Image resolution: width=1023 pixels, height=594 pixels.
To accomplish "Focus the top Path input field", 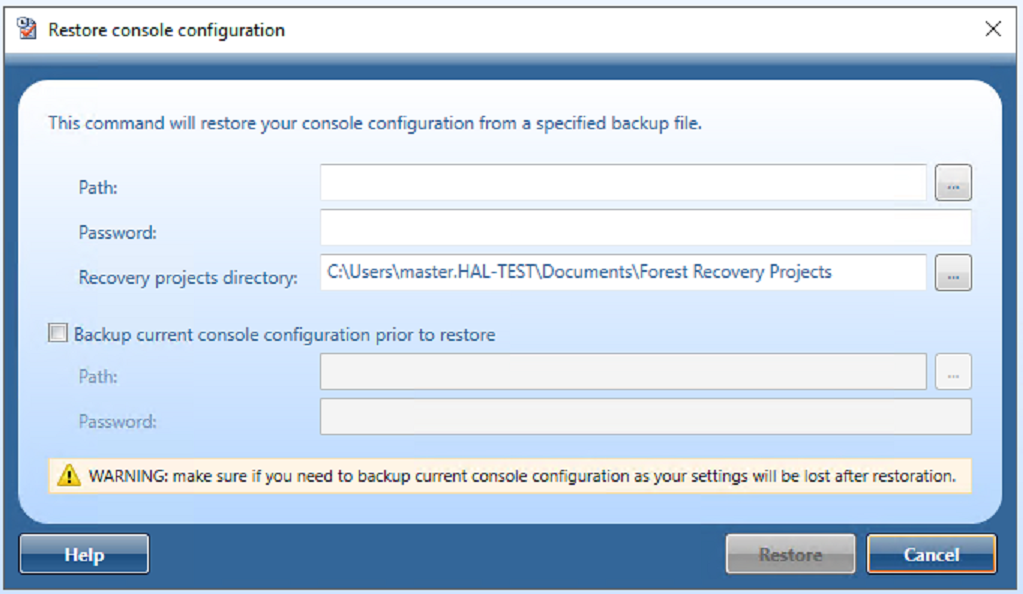I will pos(623,183).
